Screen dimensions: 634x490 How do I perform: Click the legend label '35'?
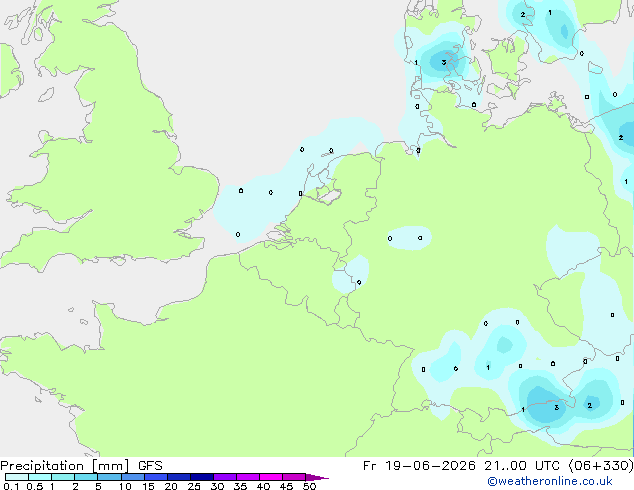[x=240, y=486]
